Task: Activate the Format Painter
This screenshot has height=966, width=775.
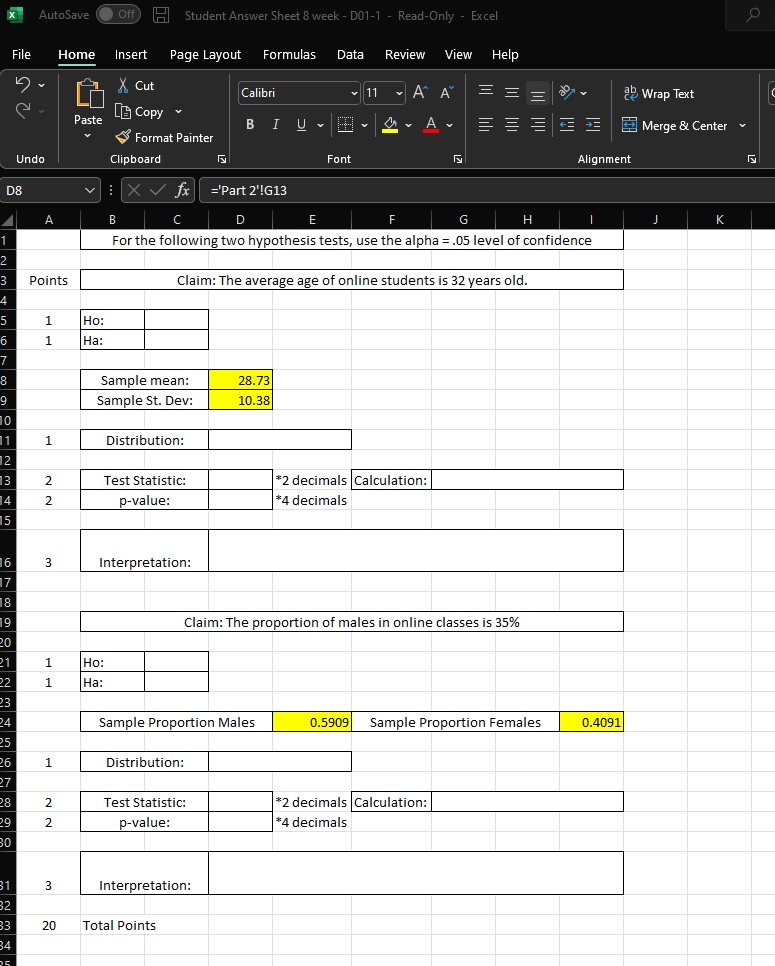Action: point(164,137)
